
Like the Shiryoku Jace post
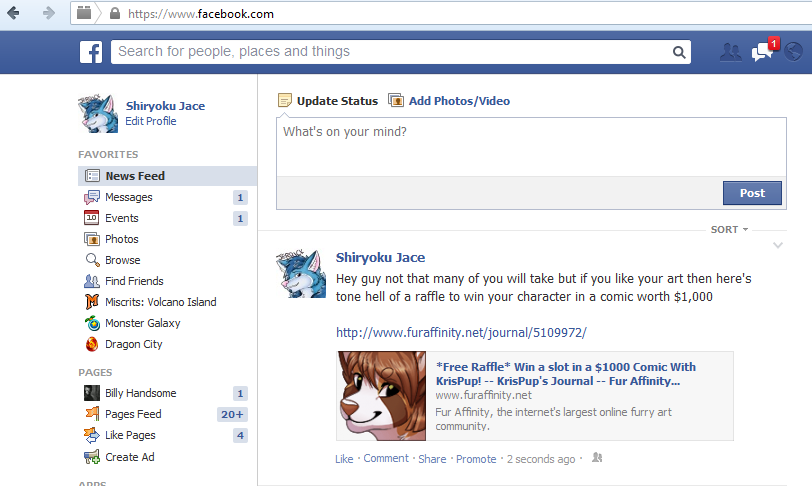click(344, 459)
